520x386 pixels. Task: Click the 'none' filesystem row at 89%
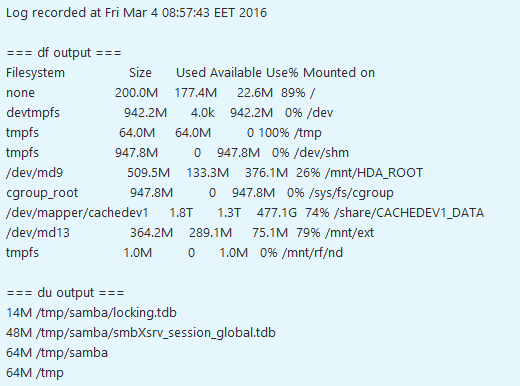point(160,93)
